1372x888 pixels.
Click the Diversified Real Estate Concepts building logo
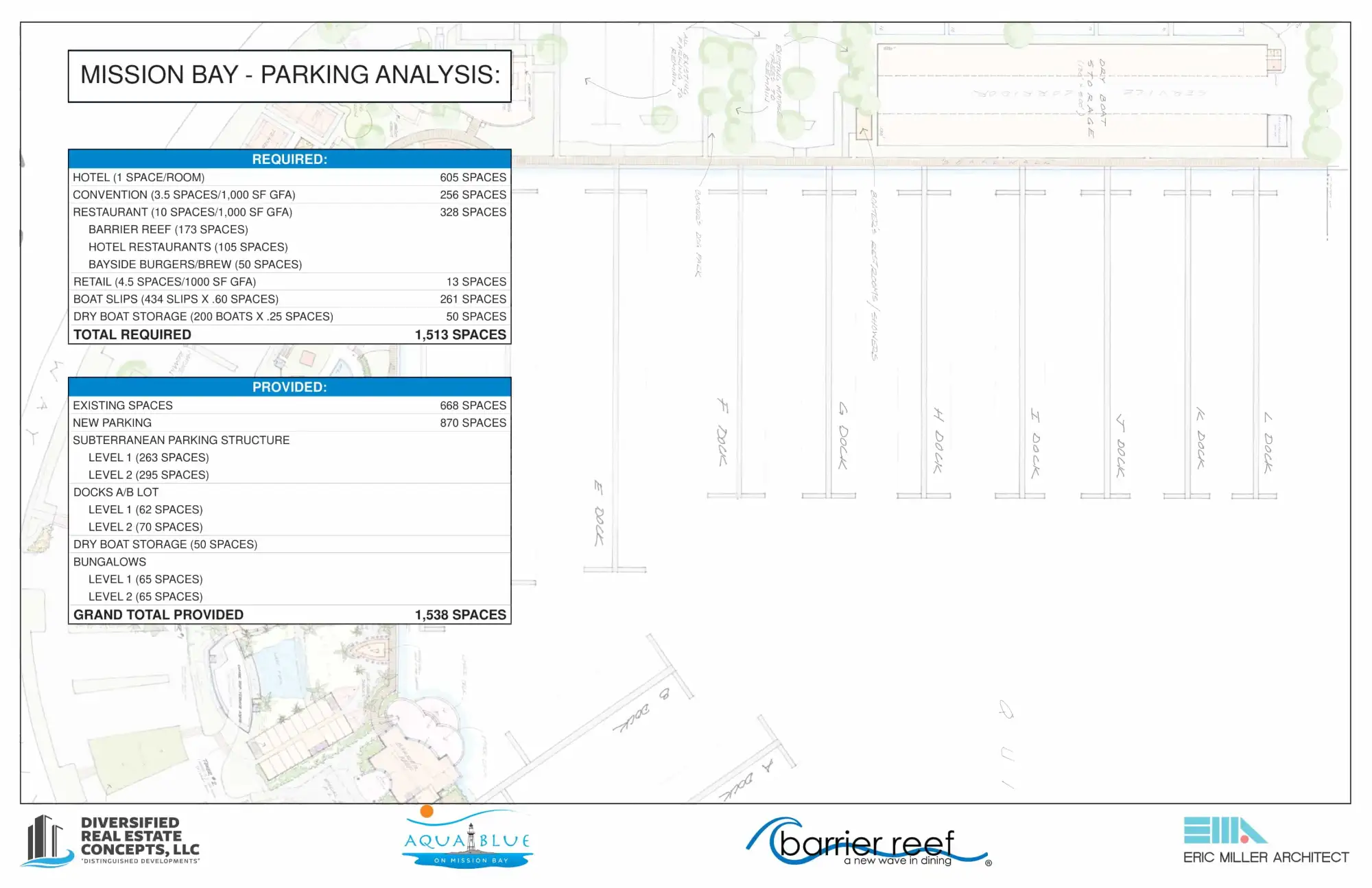point(48,841)
